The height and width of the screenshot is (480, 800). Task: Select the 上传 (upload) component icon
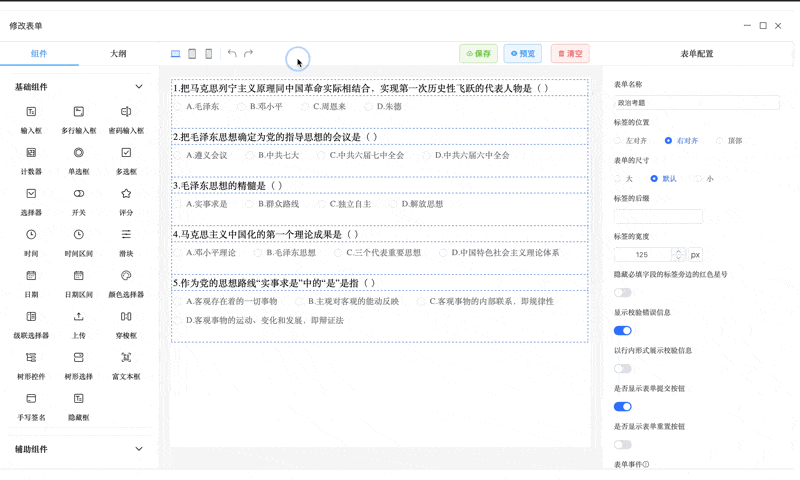tap(78, 317)
